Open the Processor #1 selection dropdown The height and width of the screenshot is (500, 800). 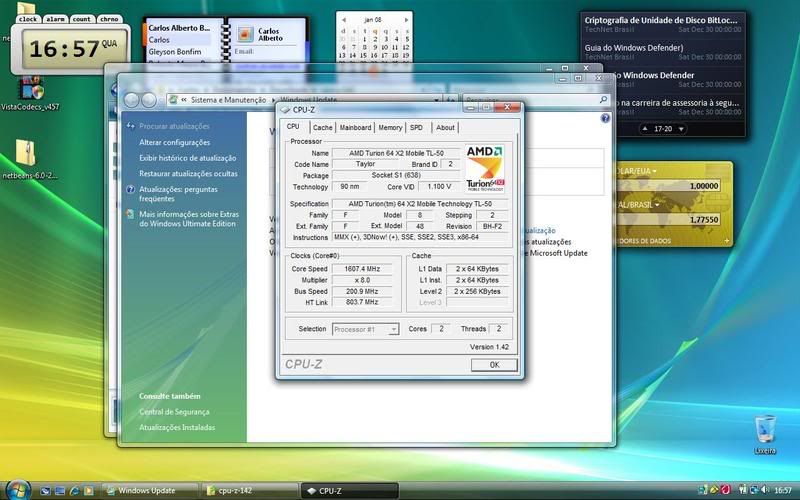coord(365,329)
